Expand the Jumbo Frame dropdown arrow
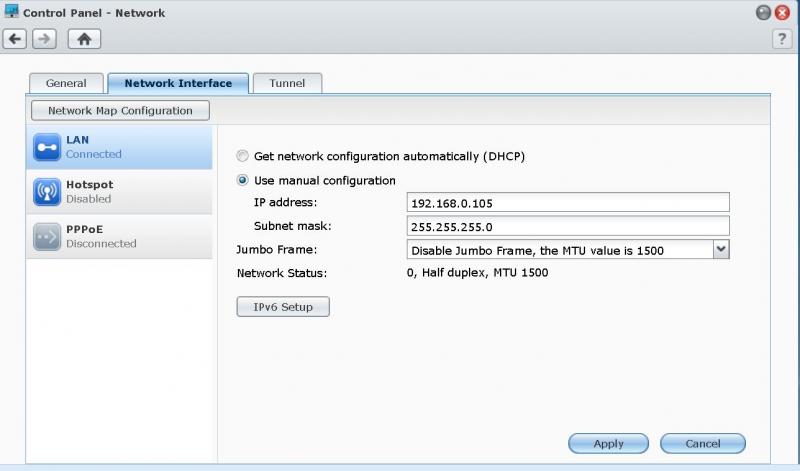The width and height of the screenshot is (800, 471). 721,250
